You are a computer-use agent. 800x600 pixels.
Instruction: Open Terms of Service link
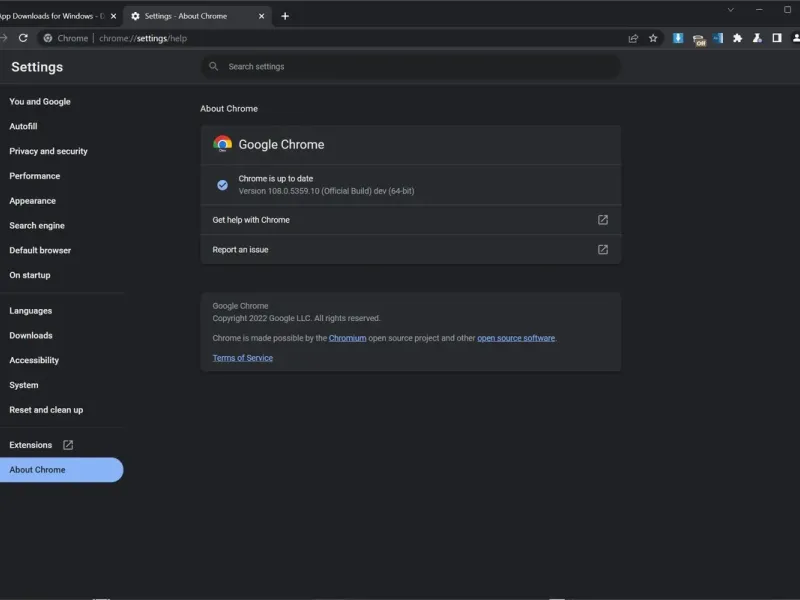click(x=242, y=358)
